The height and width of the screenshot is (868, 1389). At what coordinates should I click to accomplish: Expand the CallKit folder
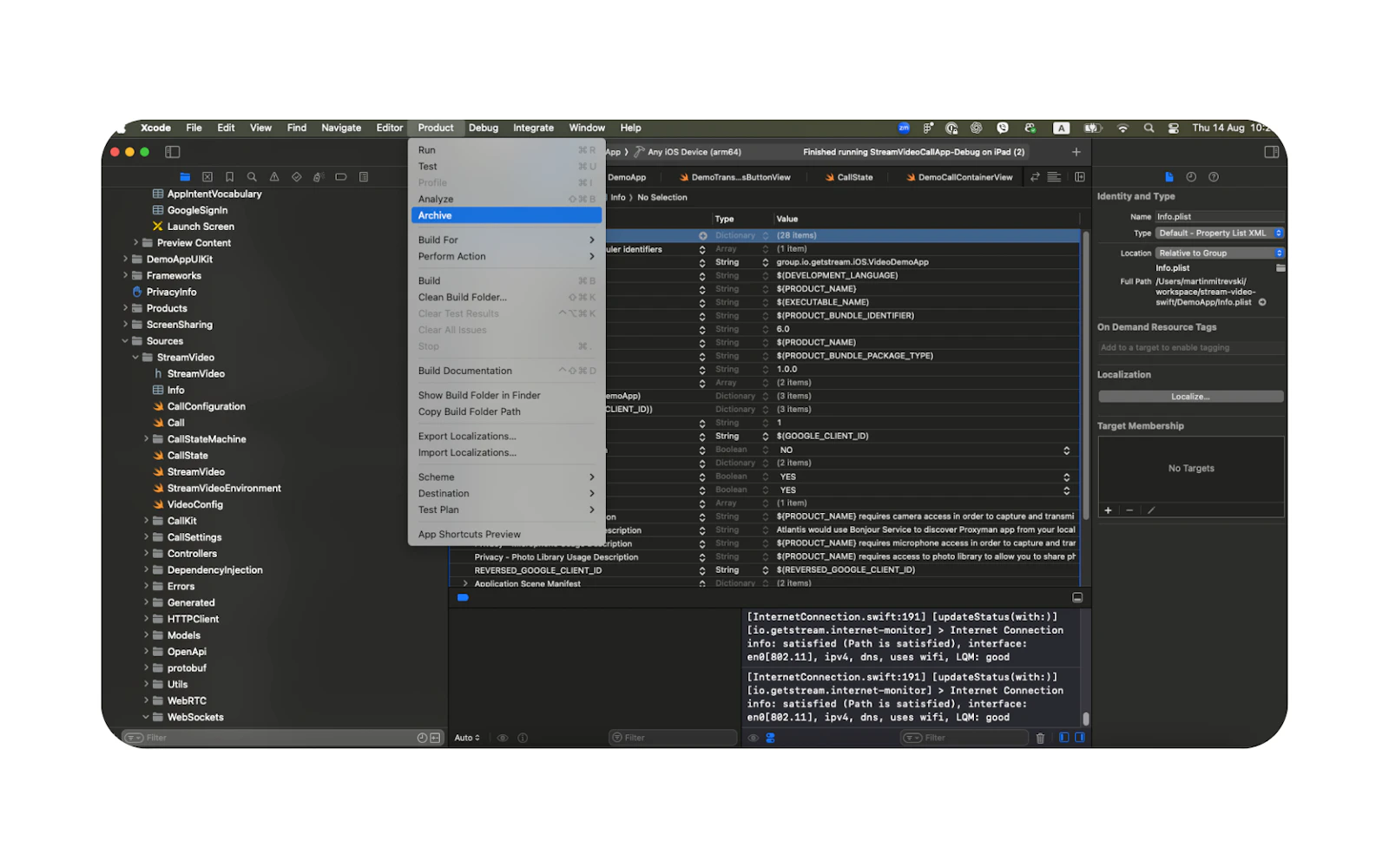(x=146, y=521)
